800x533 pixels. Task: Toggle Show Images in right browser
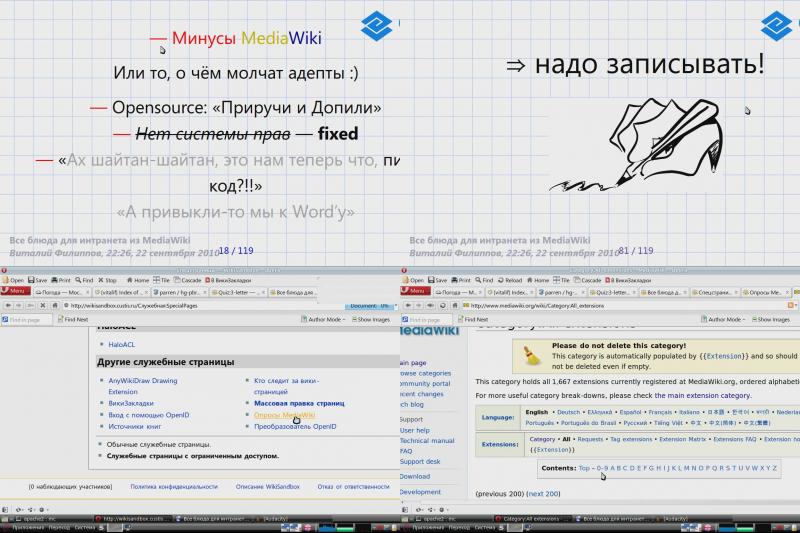771,320
